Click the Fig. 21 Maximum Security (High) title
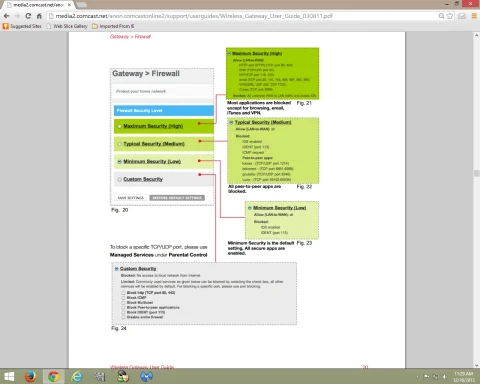The image size is (480, 384). point(257,53)
